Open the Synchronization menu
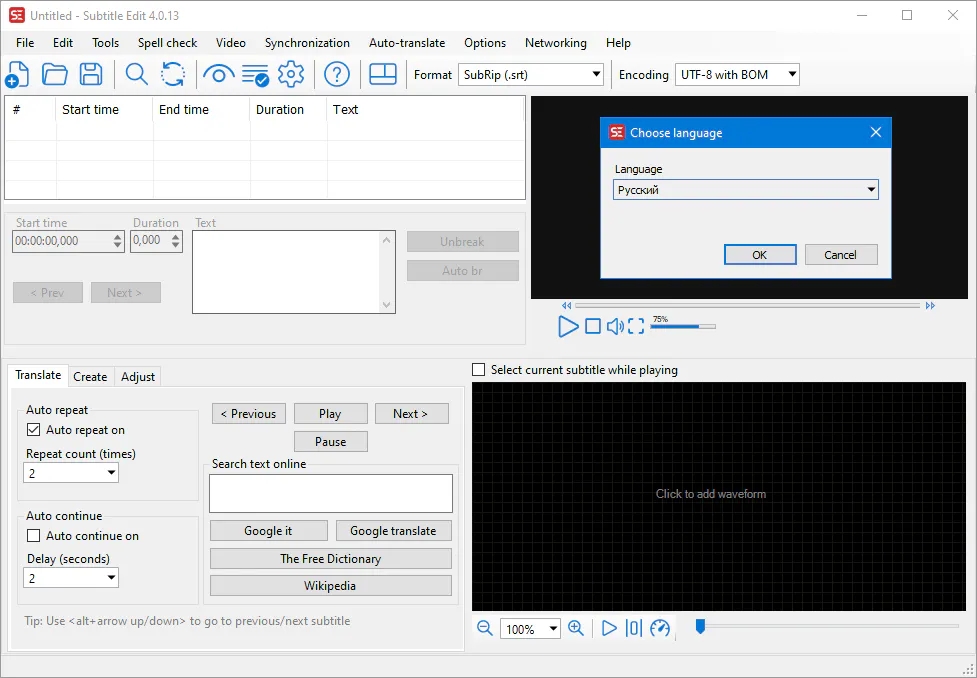 [x=307, y=43]
